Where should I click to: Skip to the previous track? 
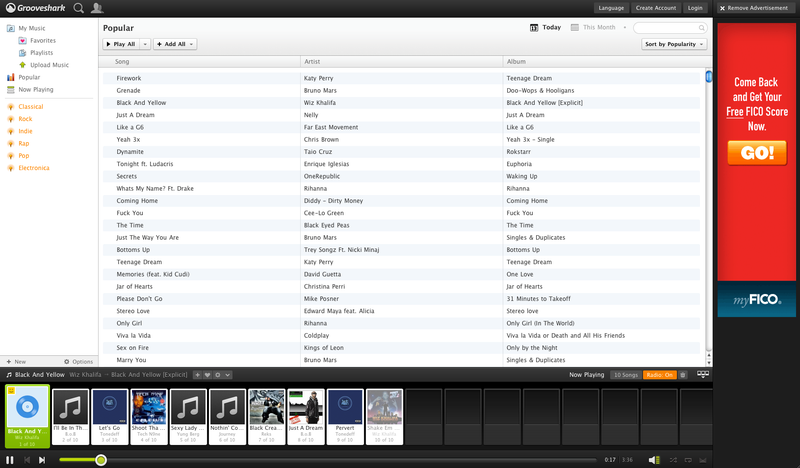27,460
